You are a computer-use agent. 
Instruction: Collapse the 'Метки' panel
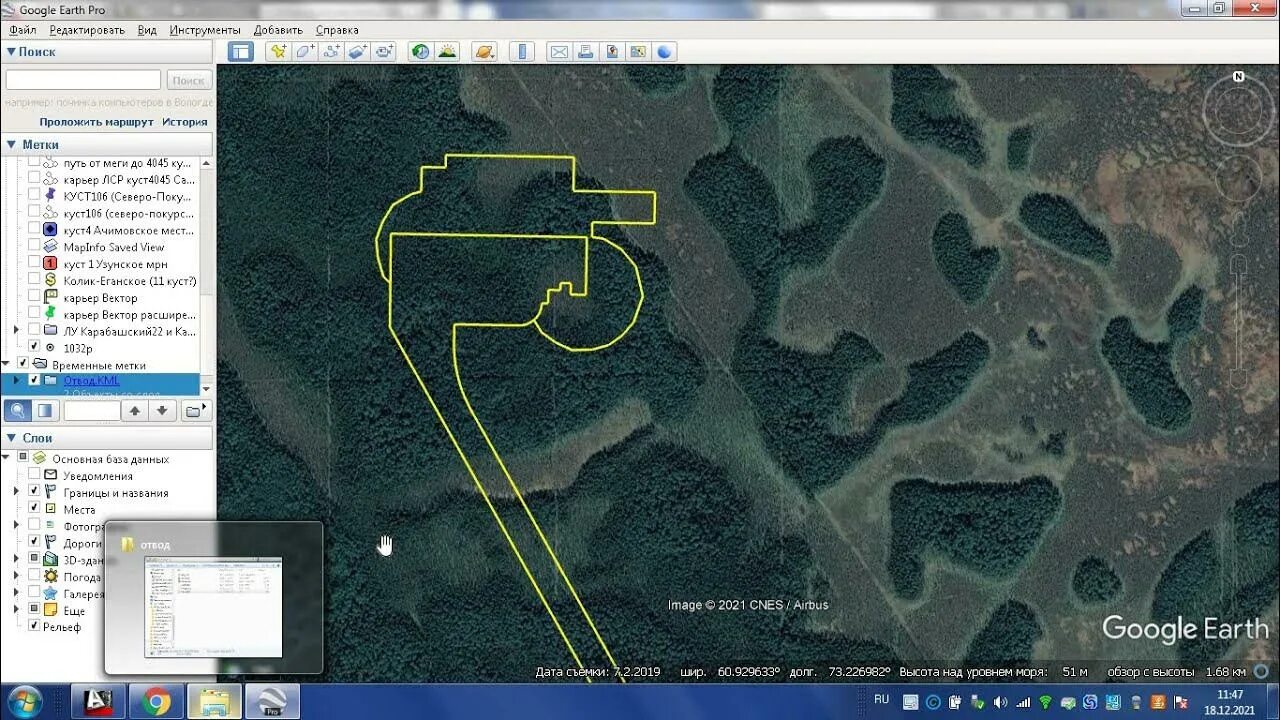coord(11,144)
